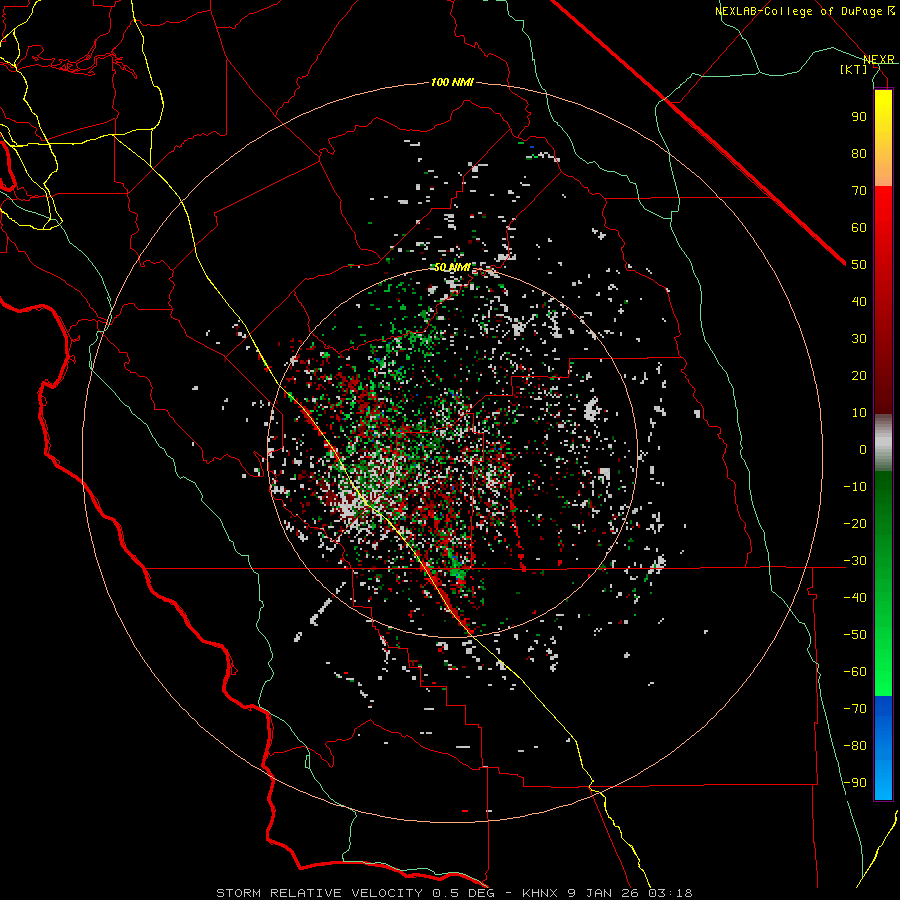
Task: Click STORM RELATIVE VELOCITY in the caption
Action: point(319,893)
